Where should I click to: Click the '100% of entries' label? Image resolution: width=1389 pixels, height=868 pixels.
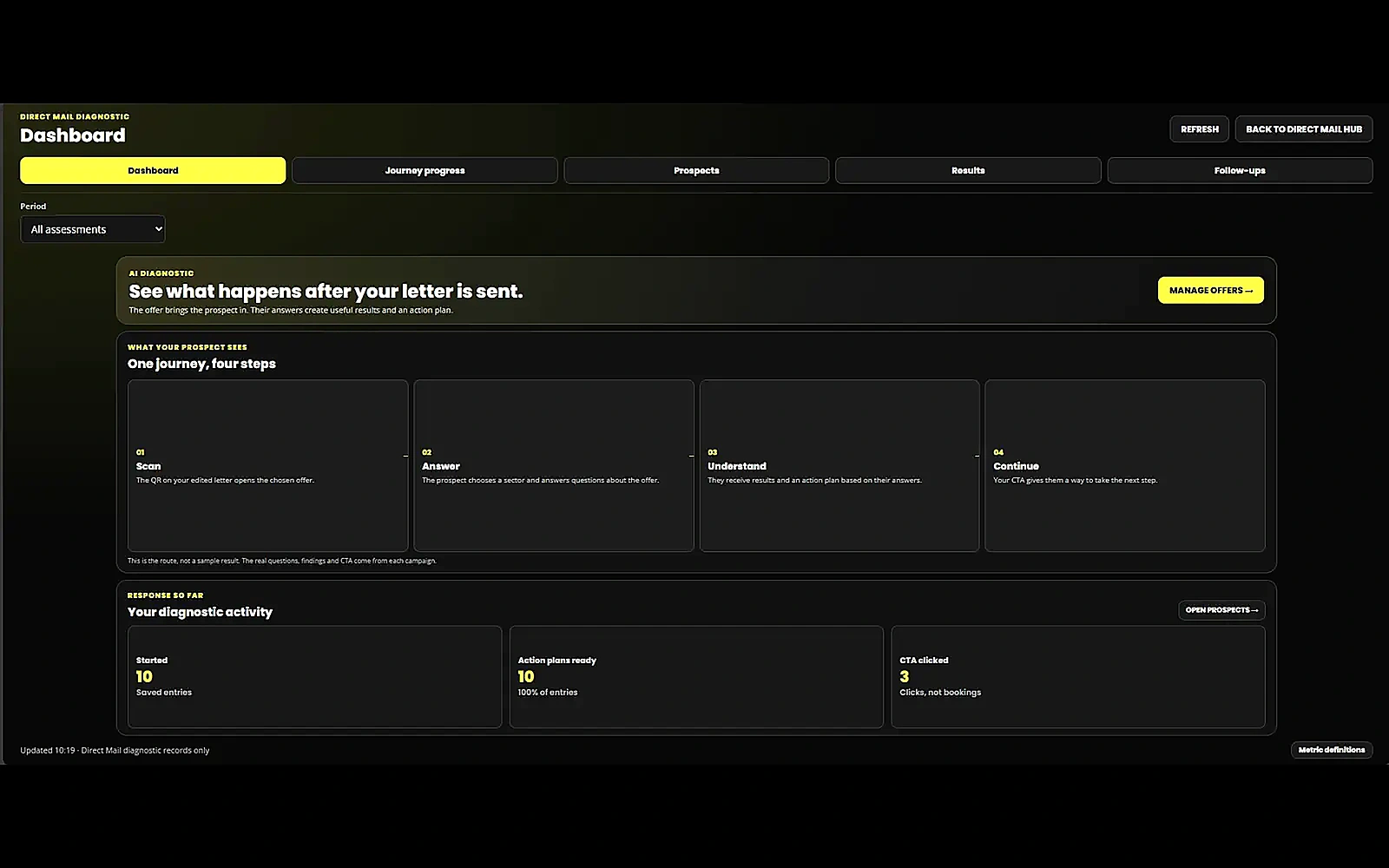[548, 693]
